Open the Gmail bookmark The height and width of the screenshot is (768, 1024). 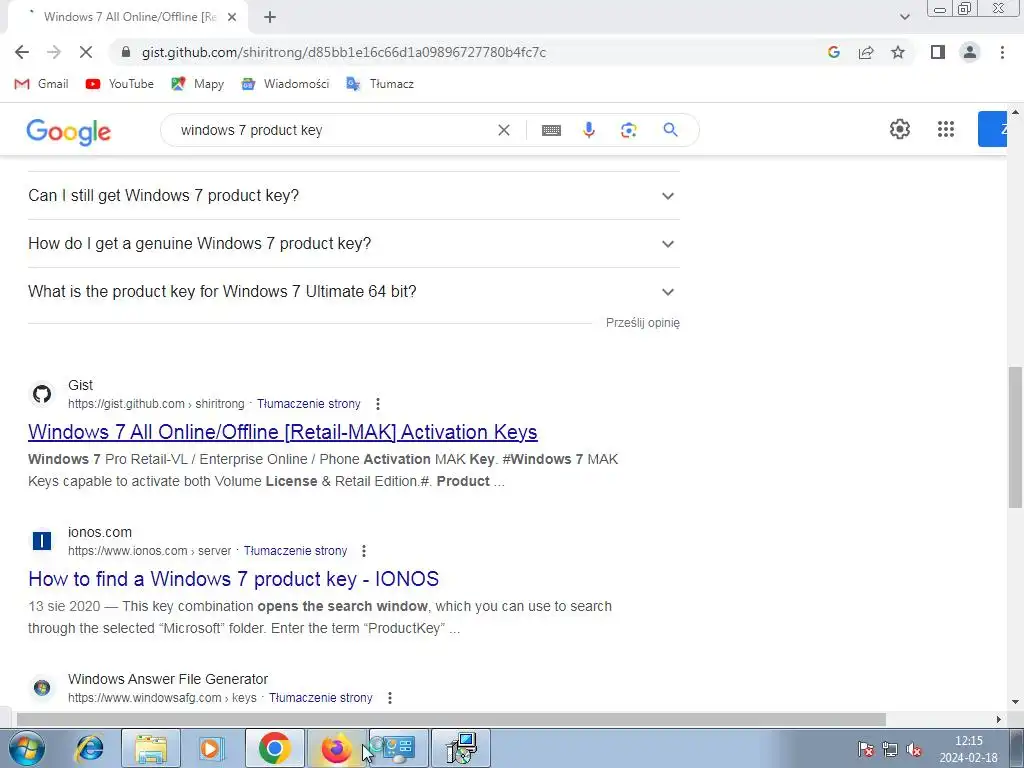41,84
